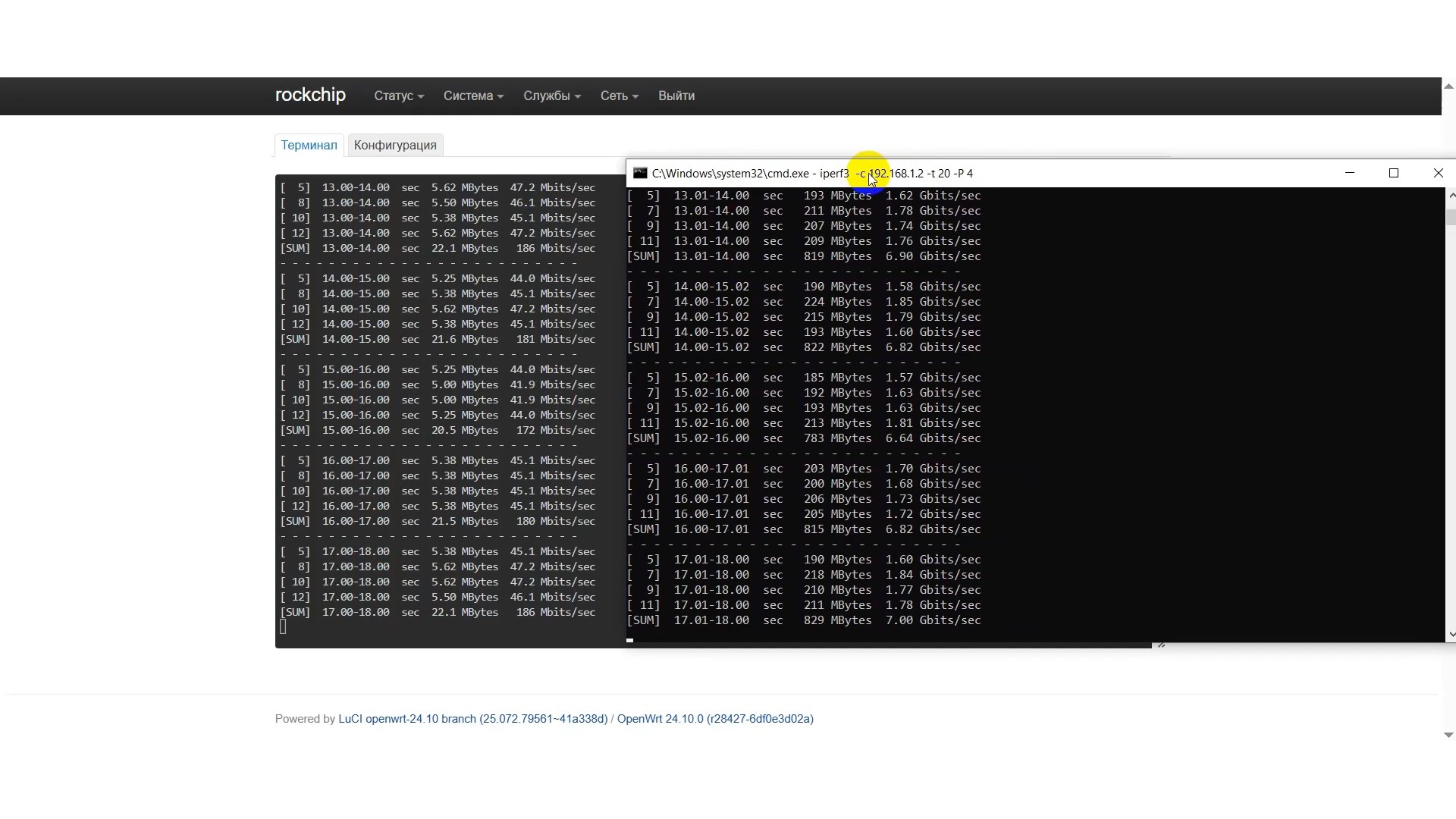Click '[ 11] 17.01-18.00' row in cmd window
The image size is (1456, 819).
(804, 605)
